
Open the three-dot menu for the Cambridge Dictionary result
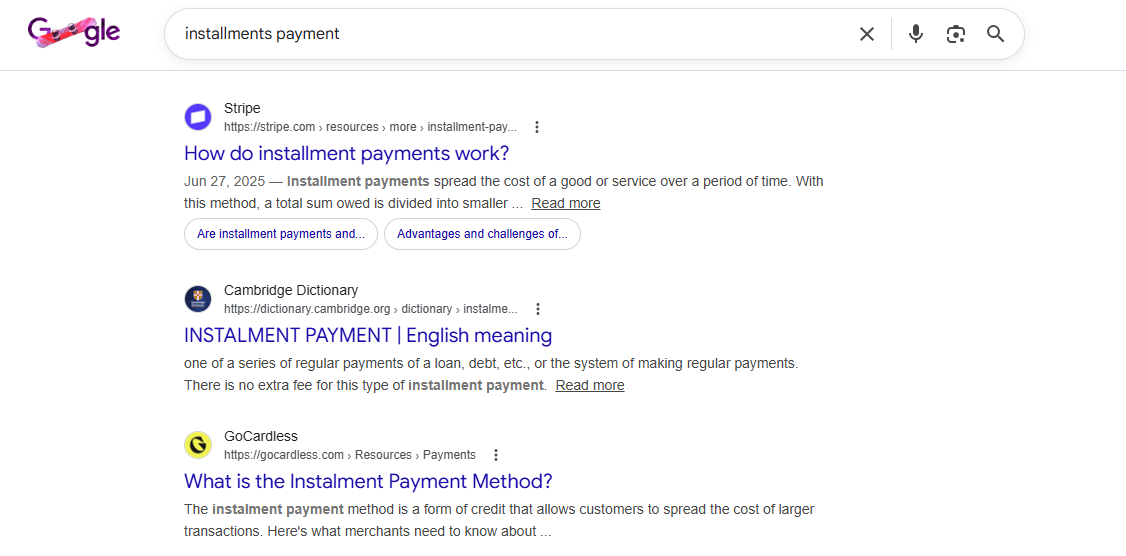click(538, 309)
